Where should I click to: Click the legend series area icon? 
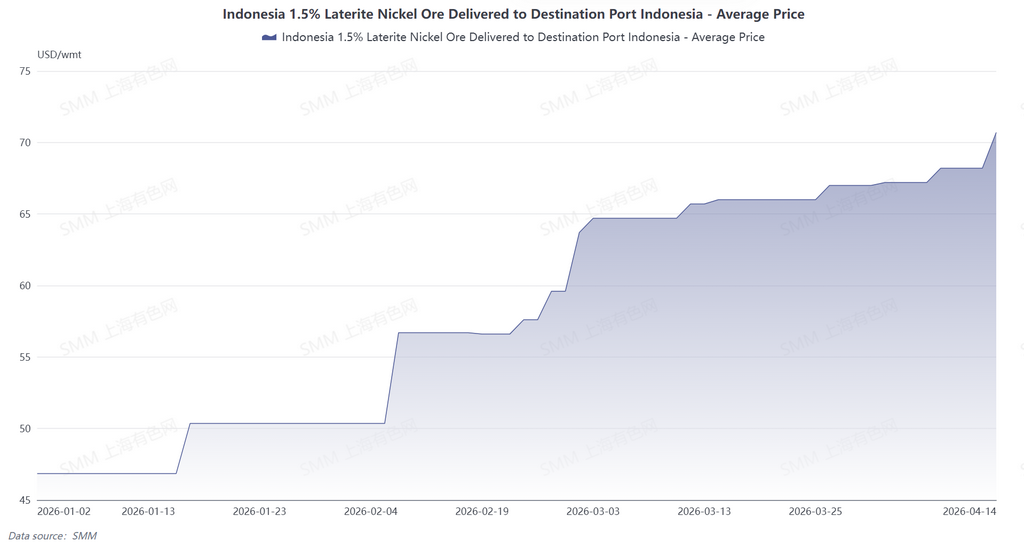point(268,37)
